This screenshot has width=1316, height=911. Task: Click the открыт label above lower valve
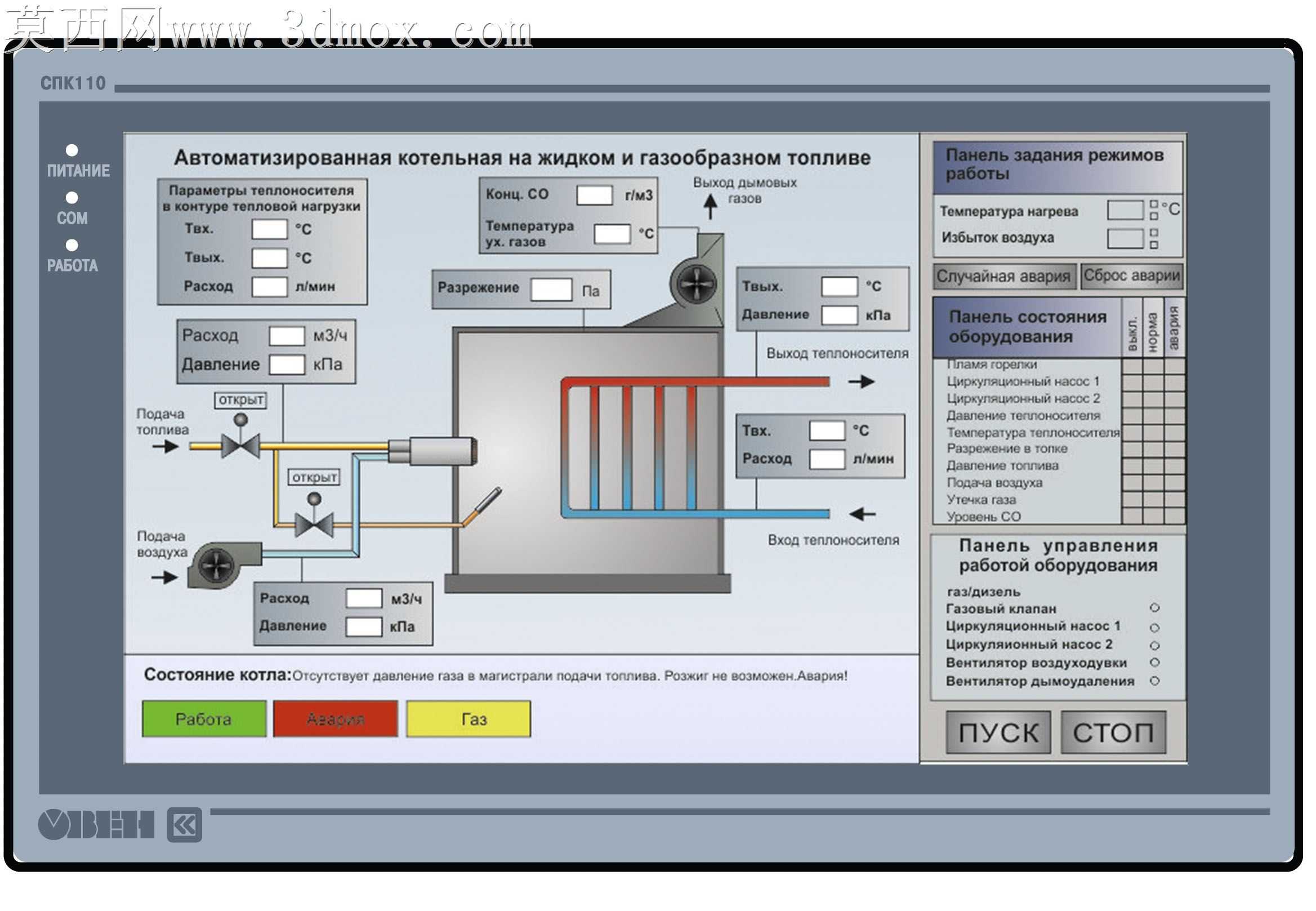click(x=314, y=477)
